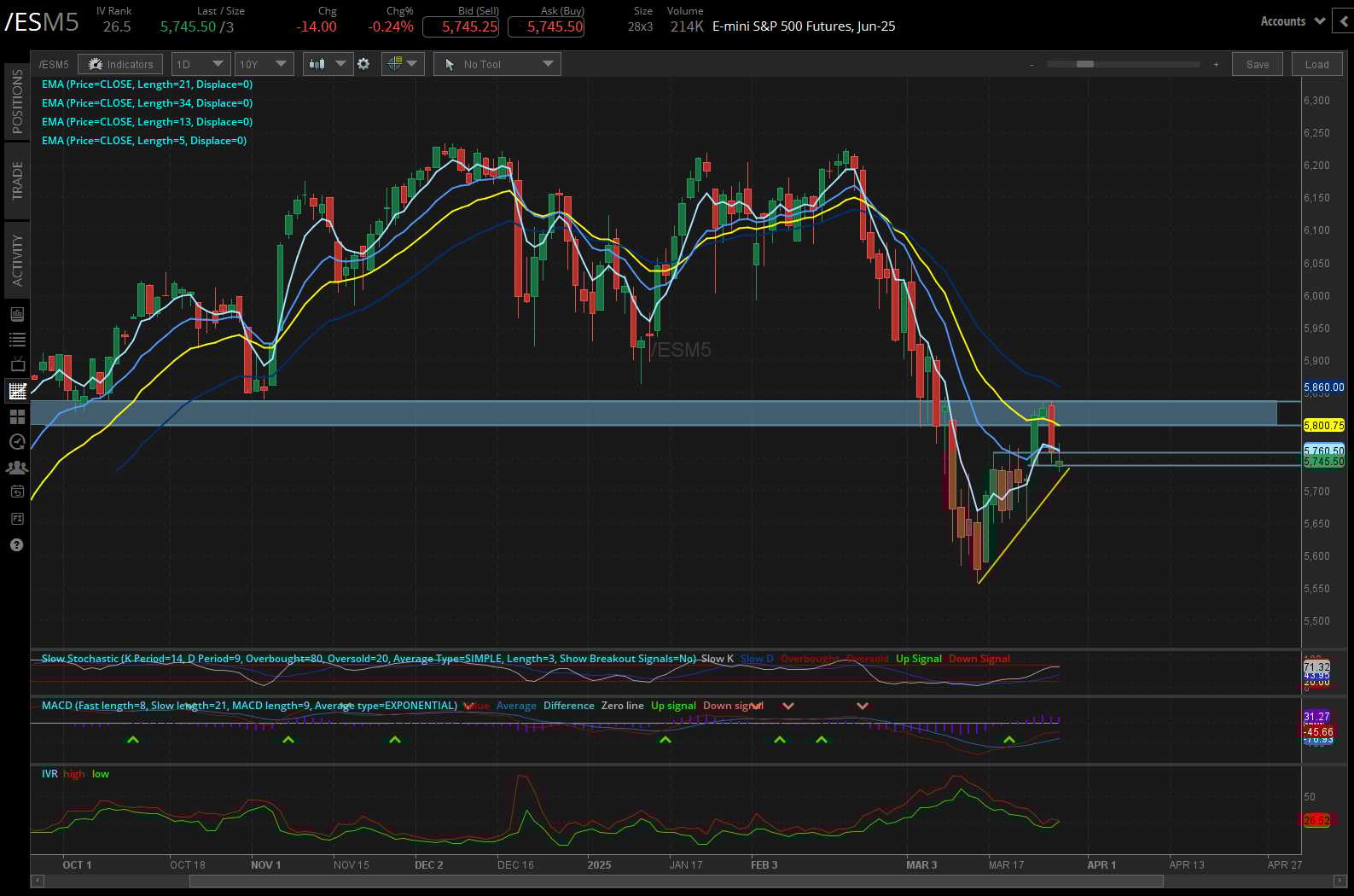This screenshot has width=1354, height=896.
Task: Open chart settings gear icon
Action: (363, 64)
